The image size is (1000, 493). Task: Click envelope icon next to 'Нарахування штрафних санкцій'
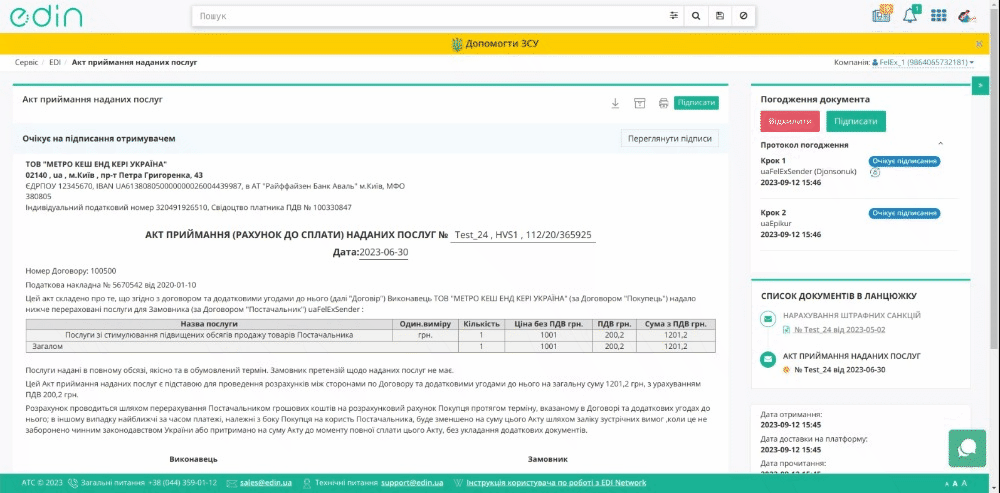click(768, 318)
